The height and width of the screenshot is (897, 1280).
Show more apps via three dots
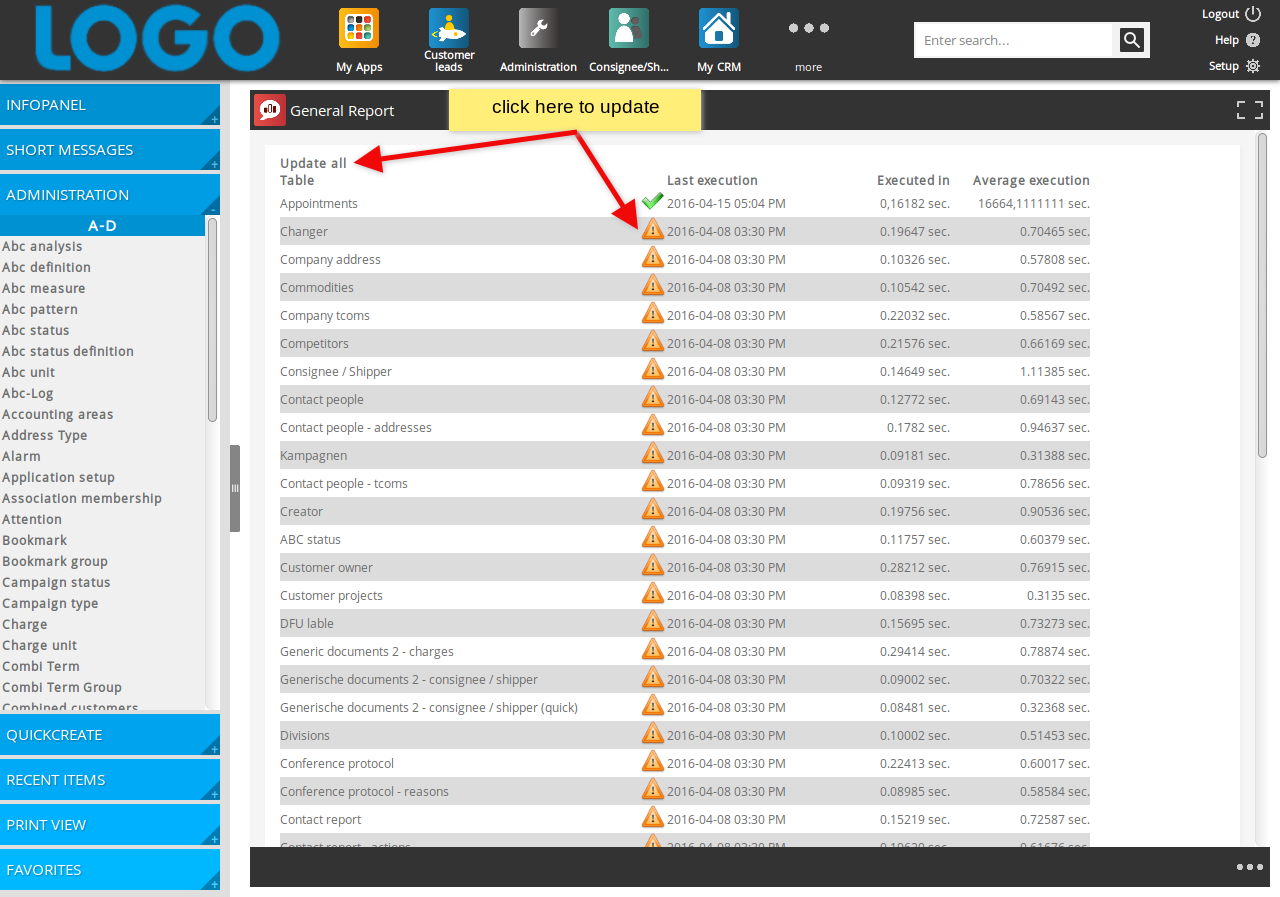pyautogui.click(x=808, y=30)
